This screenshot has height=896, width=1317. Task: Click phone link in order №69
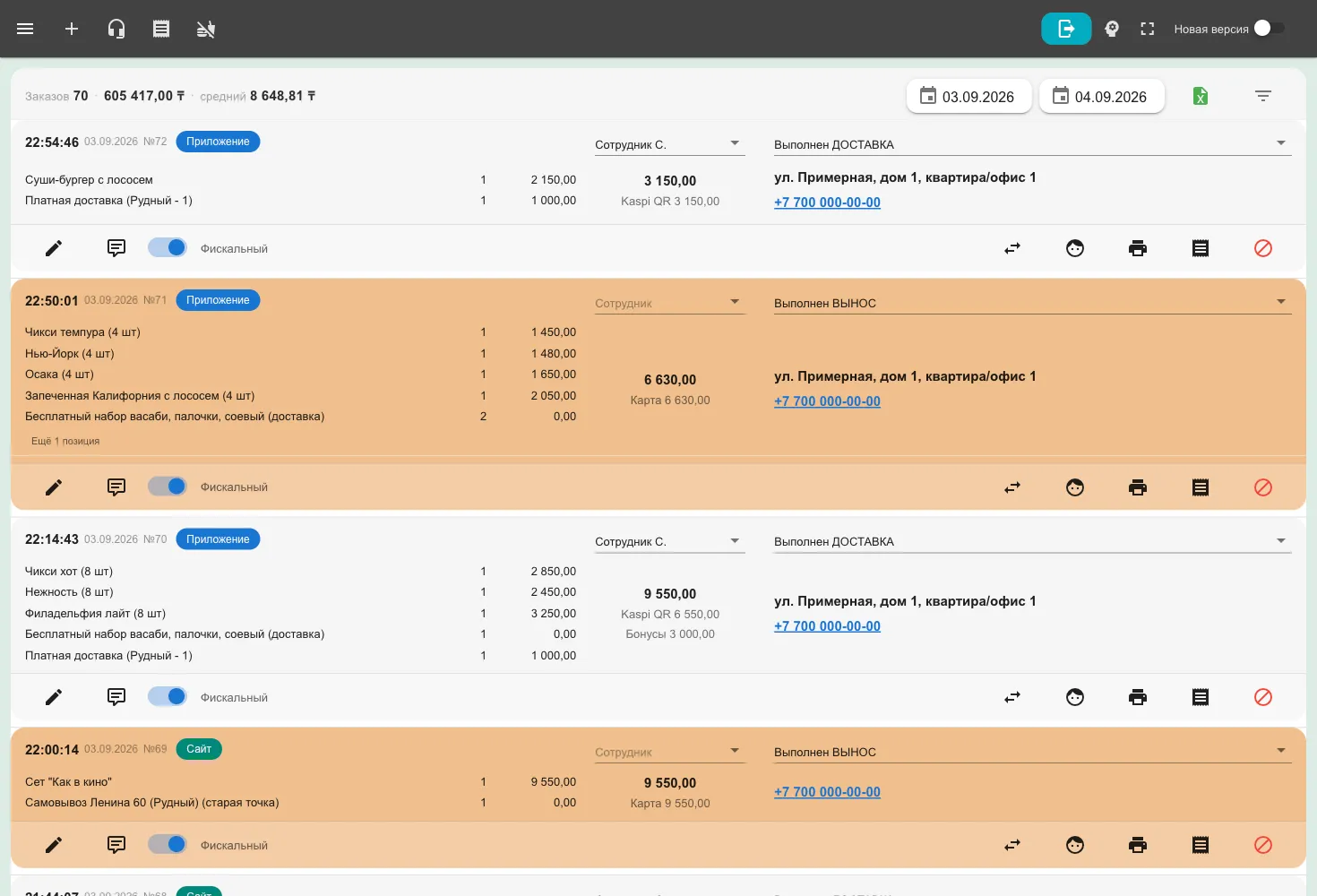click(x=827, y=792)
